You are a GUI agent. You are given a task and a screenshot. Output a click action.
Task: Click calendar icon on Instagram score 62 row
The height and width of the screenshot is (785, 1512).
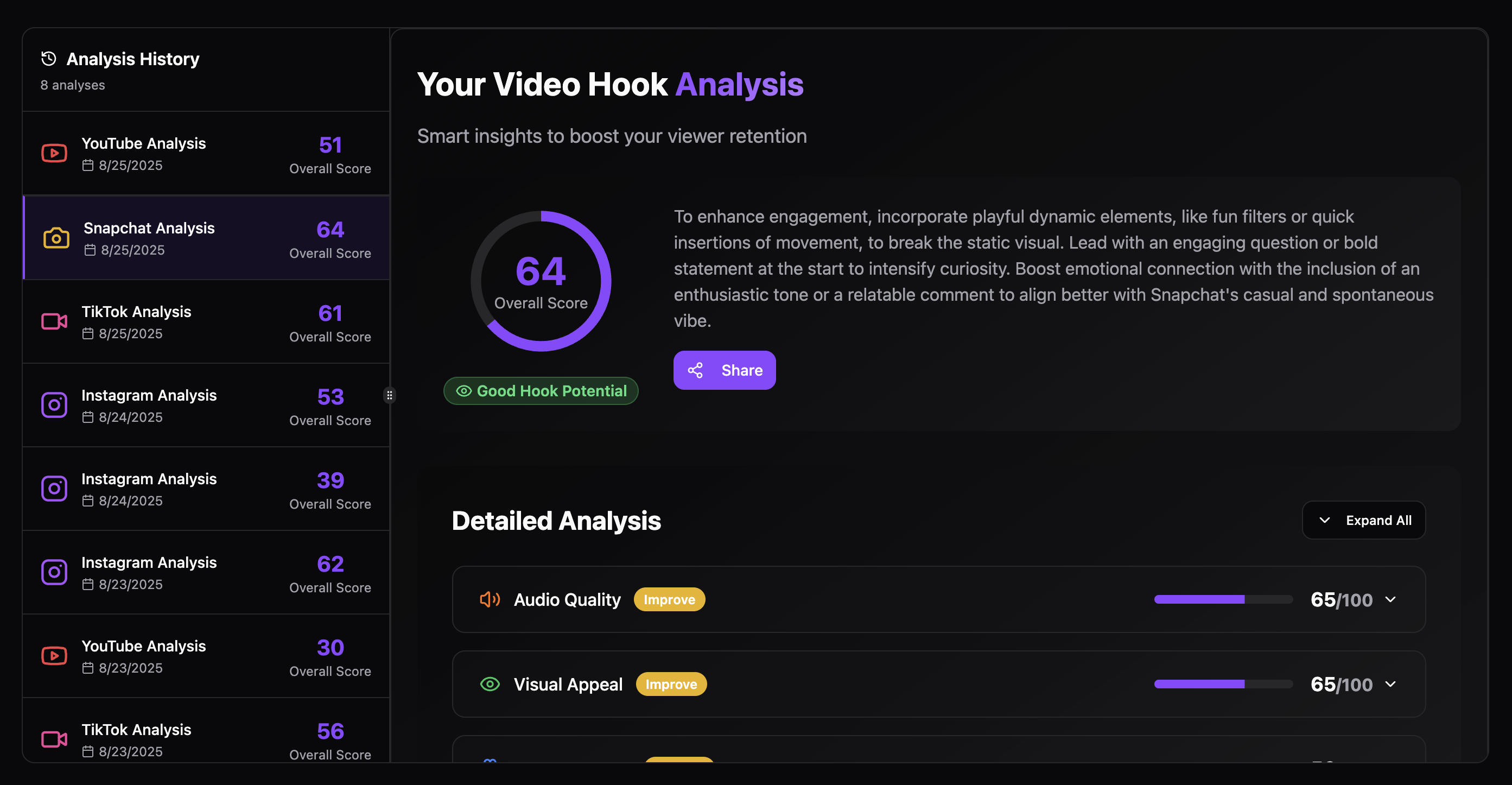tap(87, 585)
